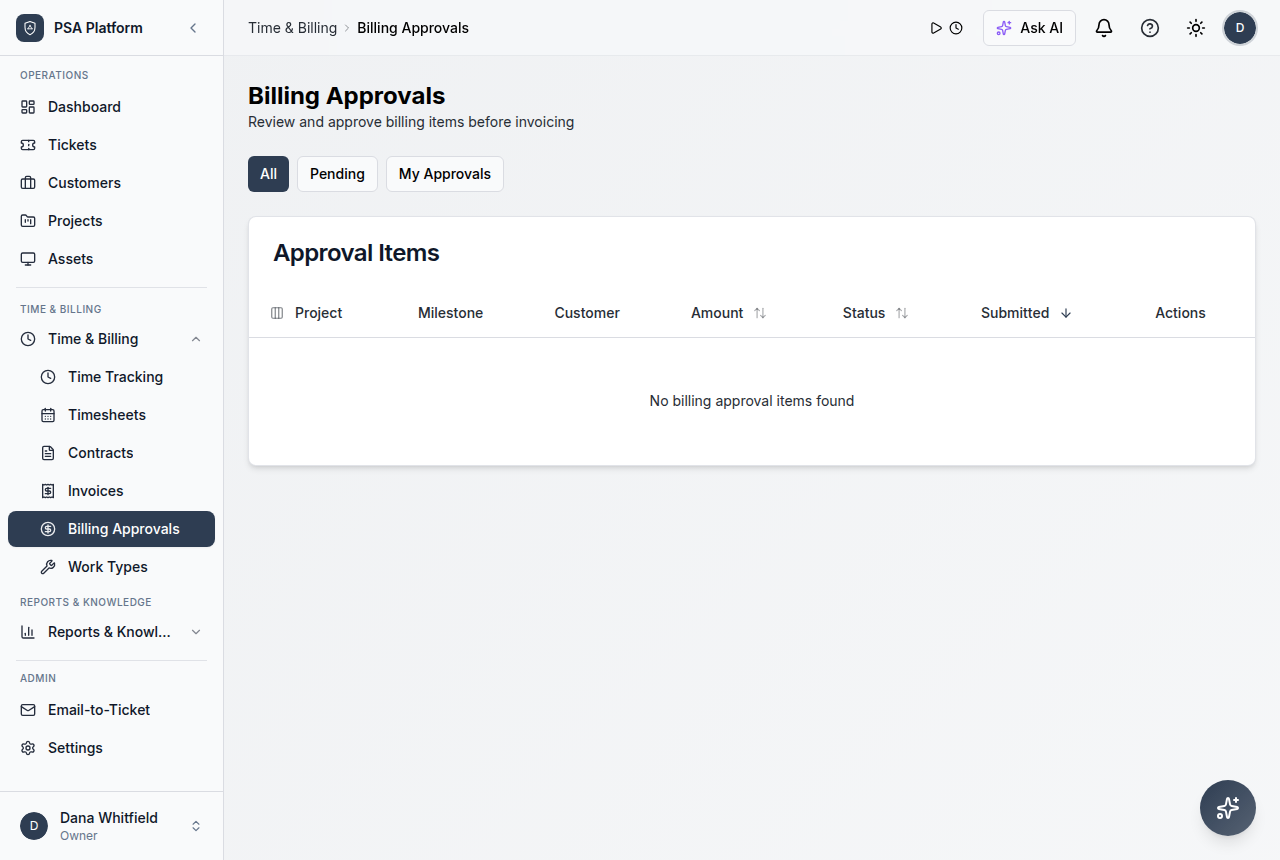Image resolution: width=1280 pixels, height=860 pixels.
Task: Click the Contracts document icon
Action: [x=48, y=453]
